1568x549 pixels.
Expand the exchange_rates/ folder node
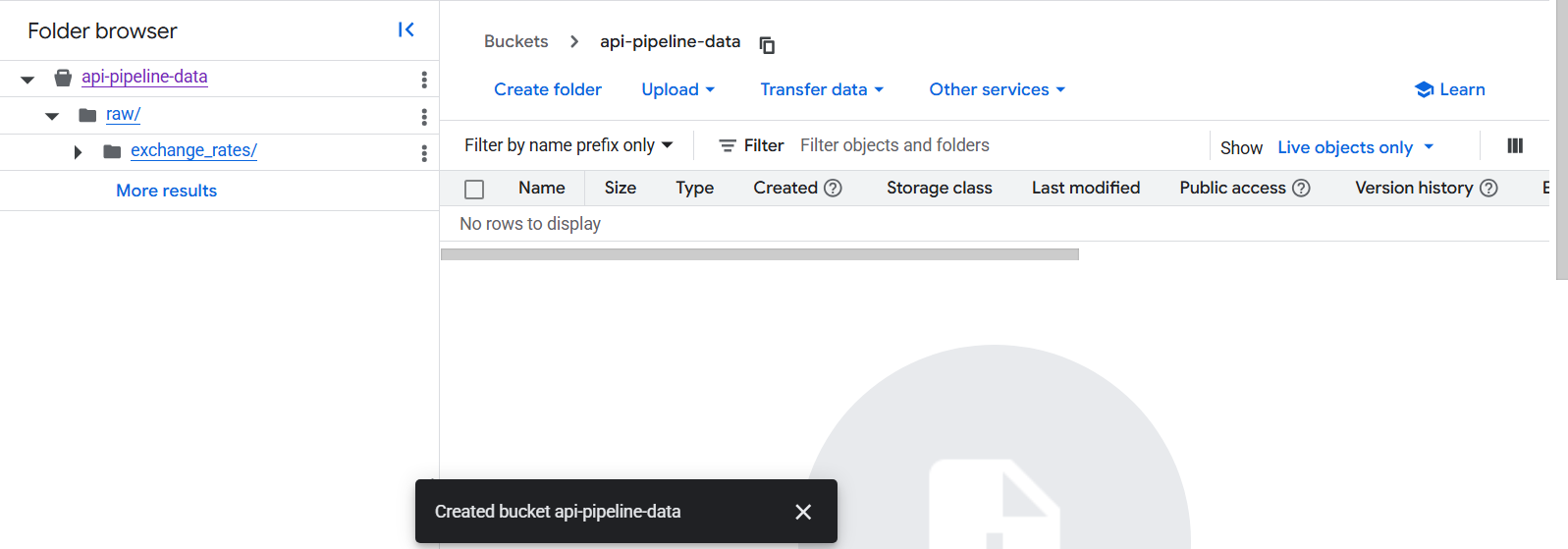78,152
